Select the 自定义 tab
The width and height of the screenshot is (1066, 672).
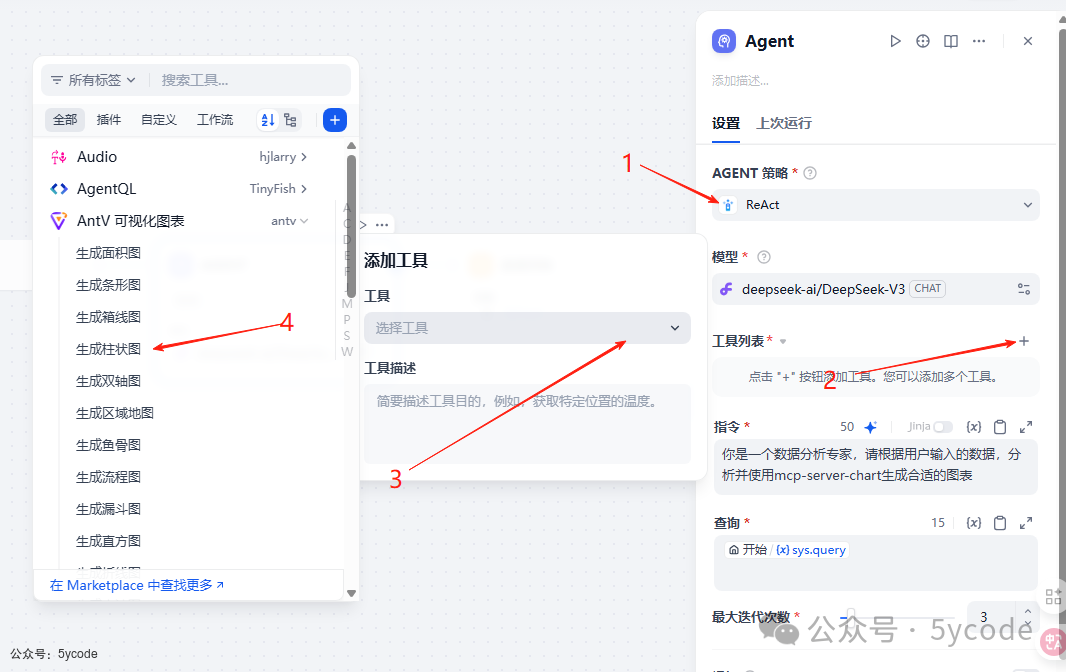pyautogui.click(x=158, y=120)
